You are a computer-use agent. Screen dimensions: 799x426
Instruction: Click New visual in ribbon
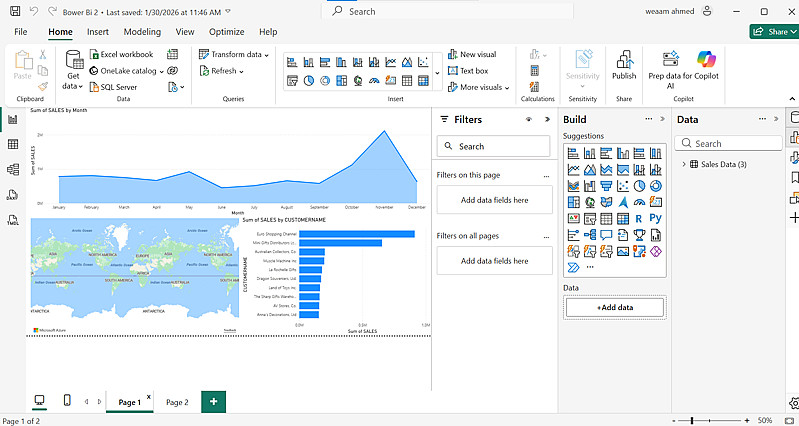coord(472,54)
